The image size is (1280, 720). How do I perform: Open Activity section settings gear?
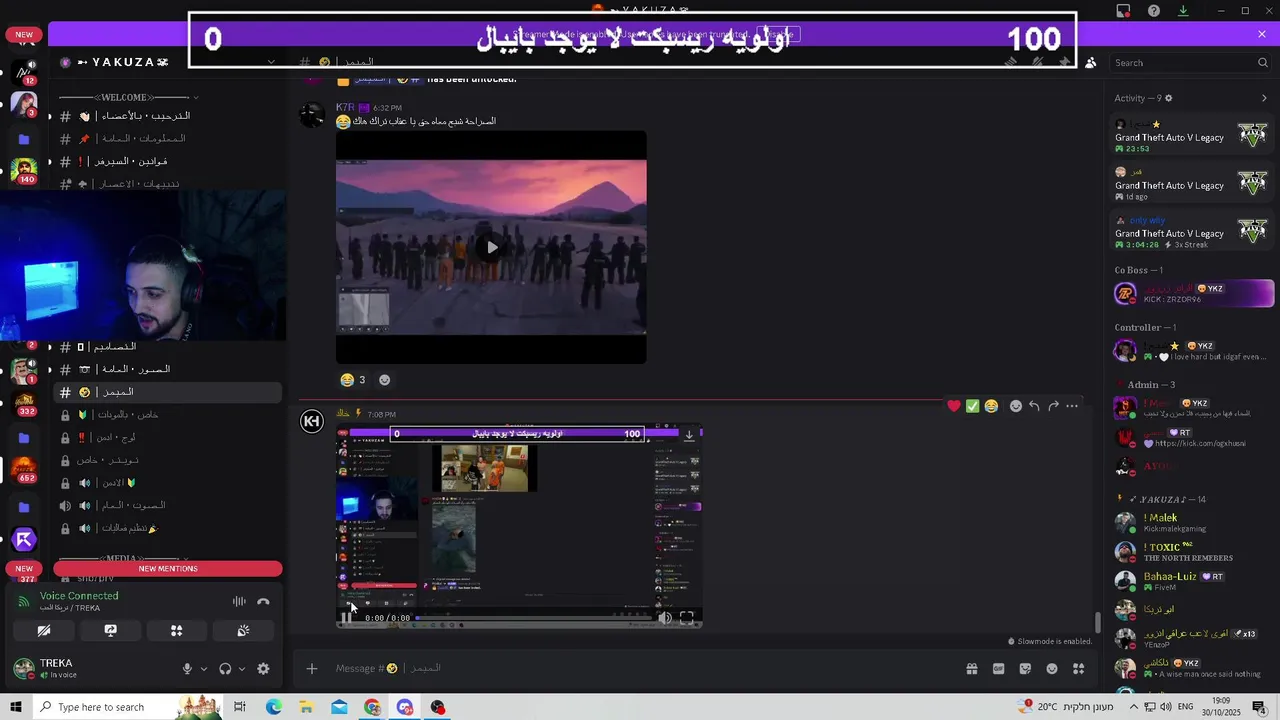click(x=1169, y=98)
